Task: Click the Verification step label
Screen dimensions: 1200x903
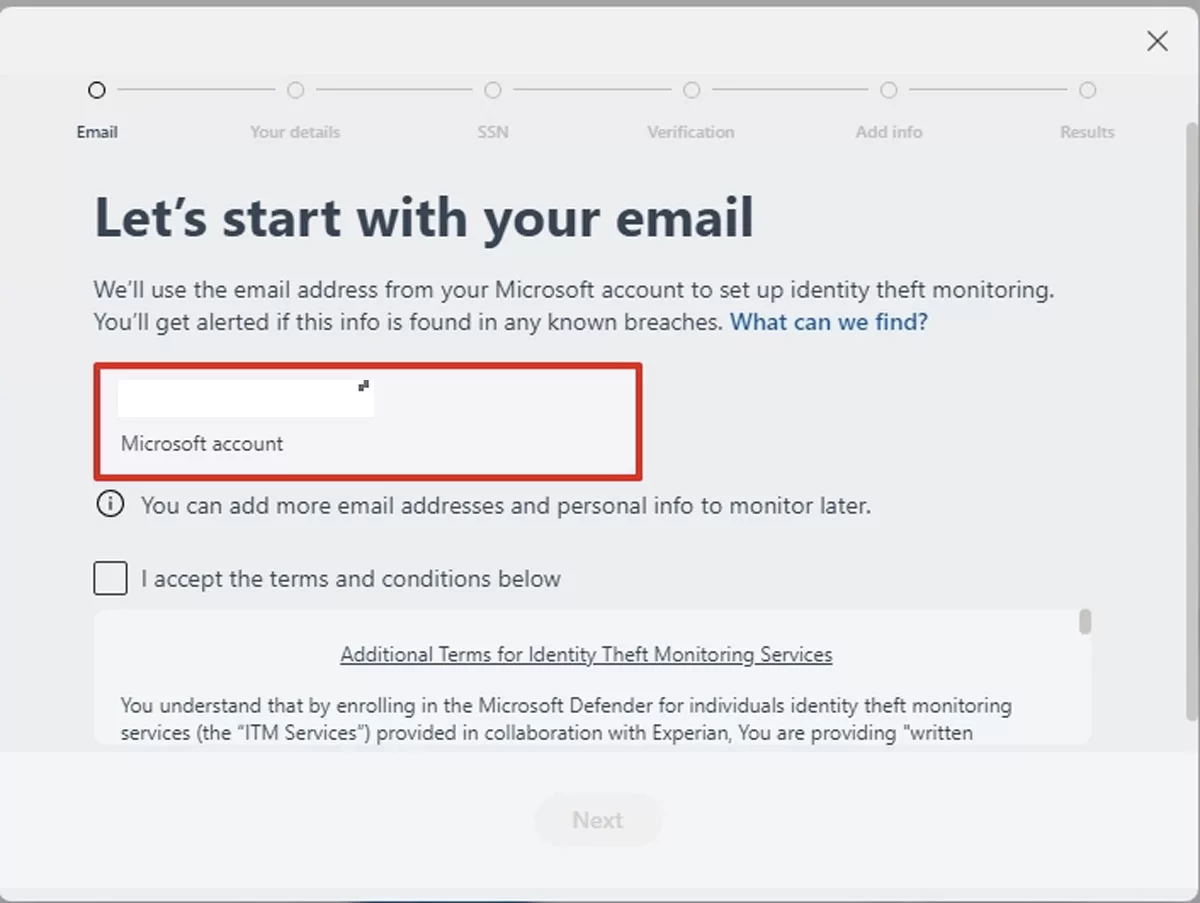Action: click(691, 132)
